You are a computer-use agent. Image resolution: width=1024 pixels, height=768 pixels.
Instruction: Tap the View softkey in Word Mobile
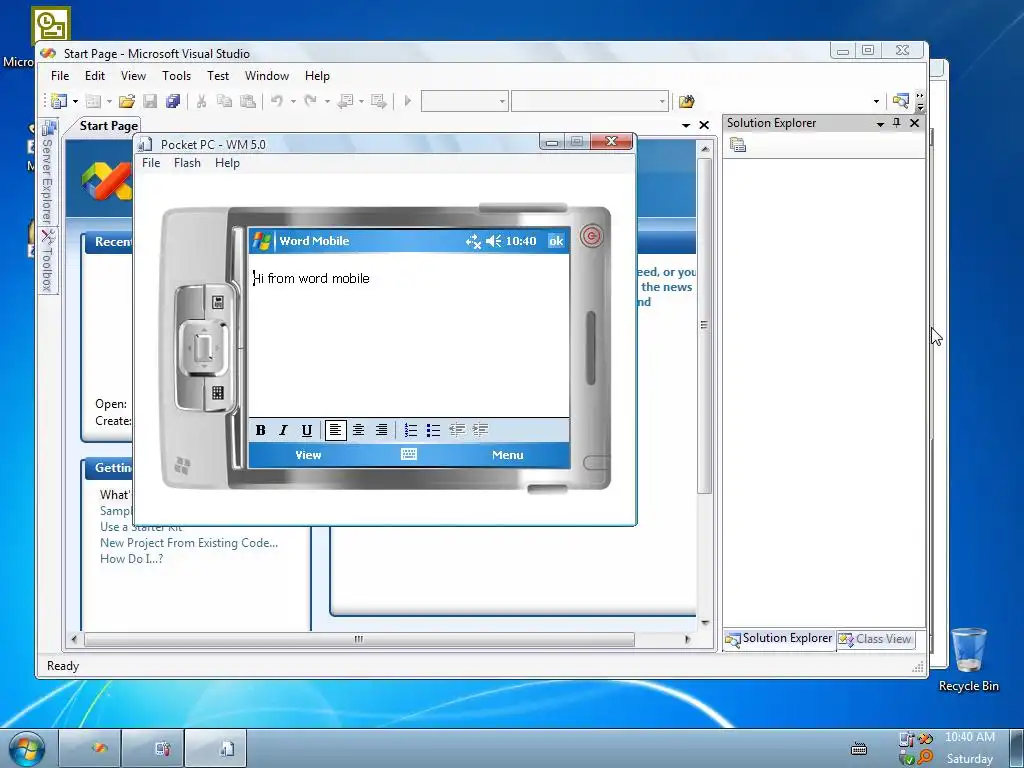coord(308,455)
